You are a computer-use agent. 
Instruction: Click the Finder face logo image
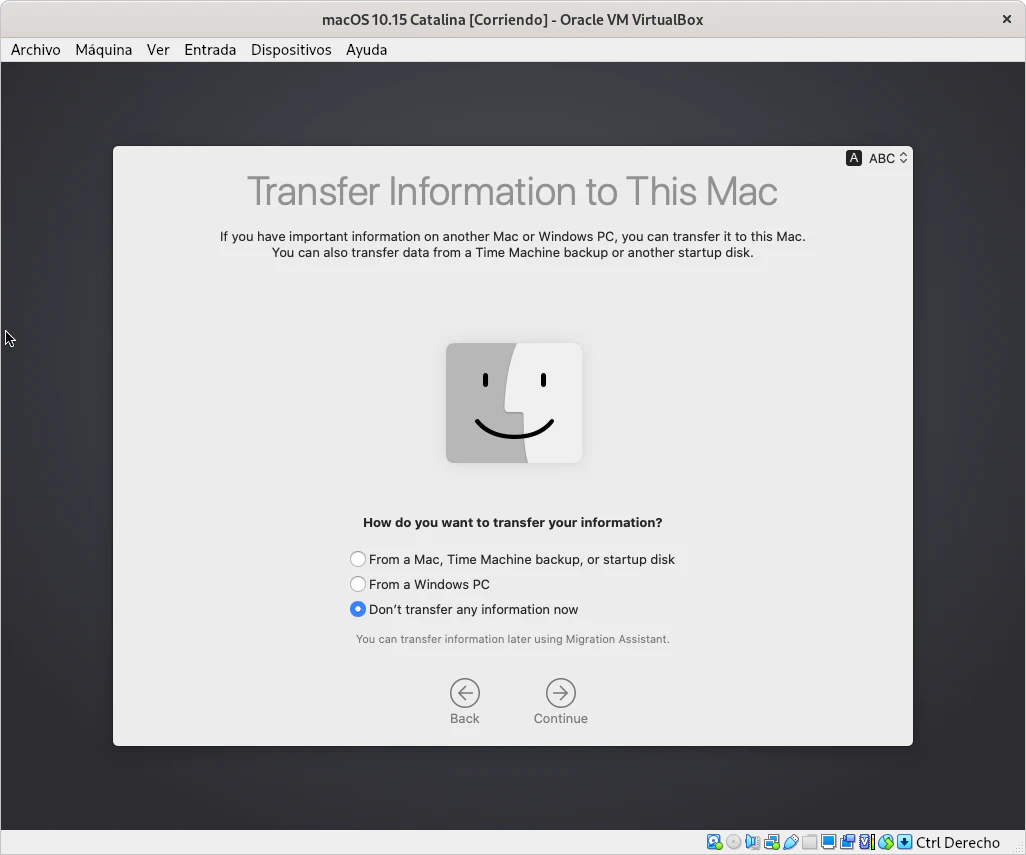[513, 403]
